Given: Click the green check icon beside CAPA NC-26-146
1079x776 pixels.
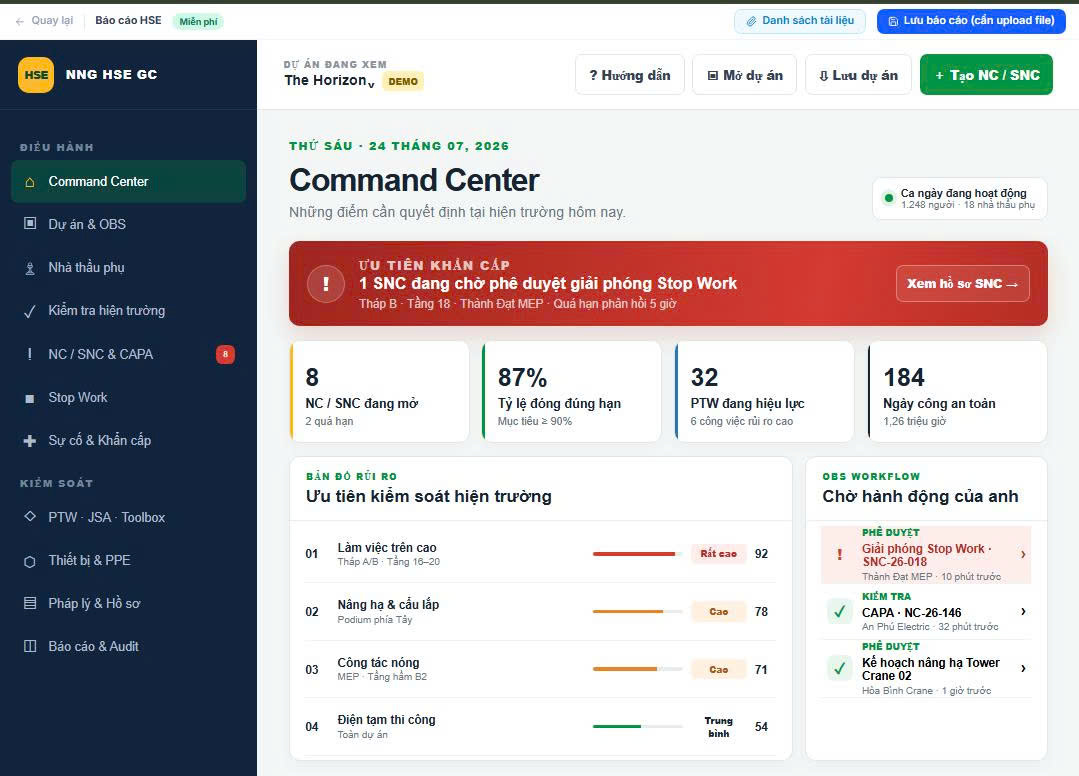Looking at the screenshot, I should pyautogui.click(x=840, y=611).
